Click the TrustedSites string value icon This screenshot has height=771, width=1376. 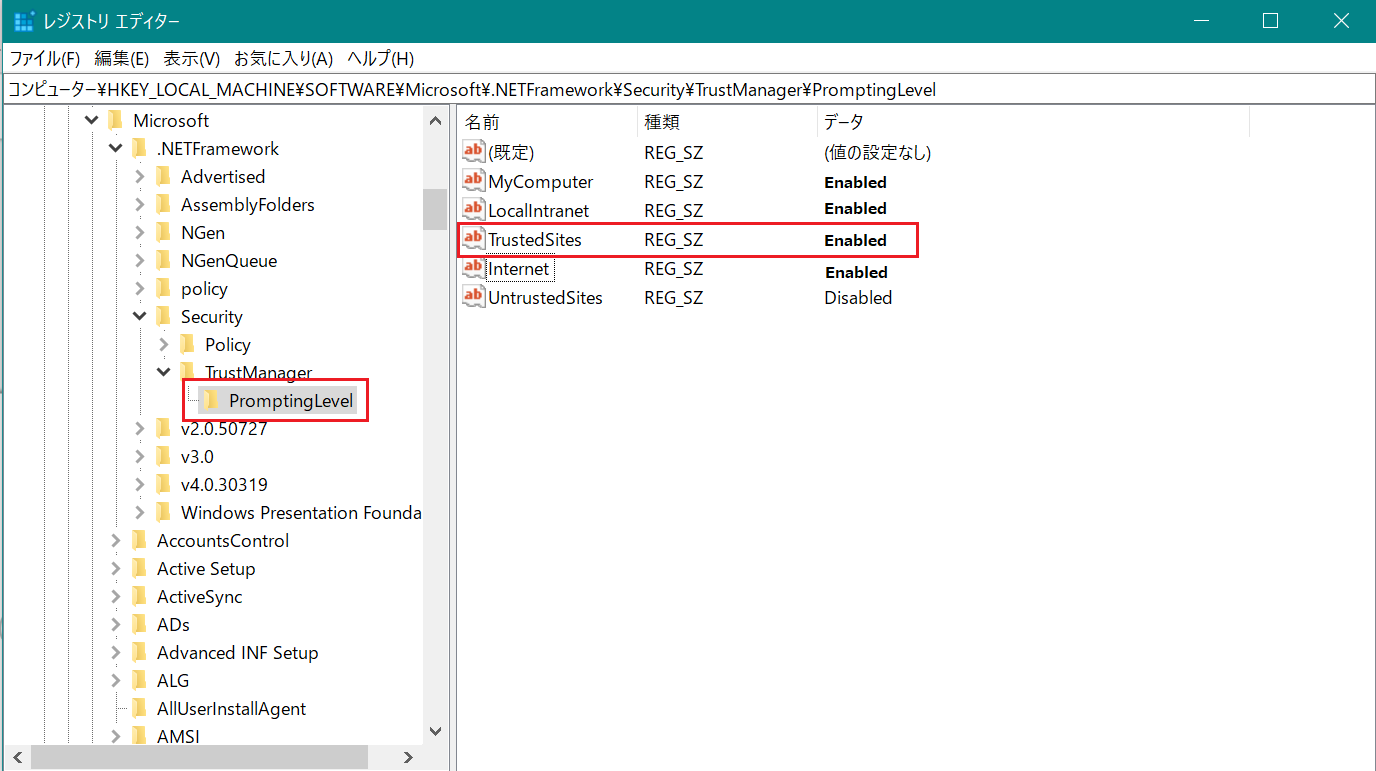click(473, 239)
